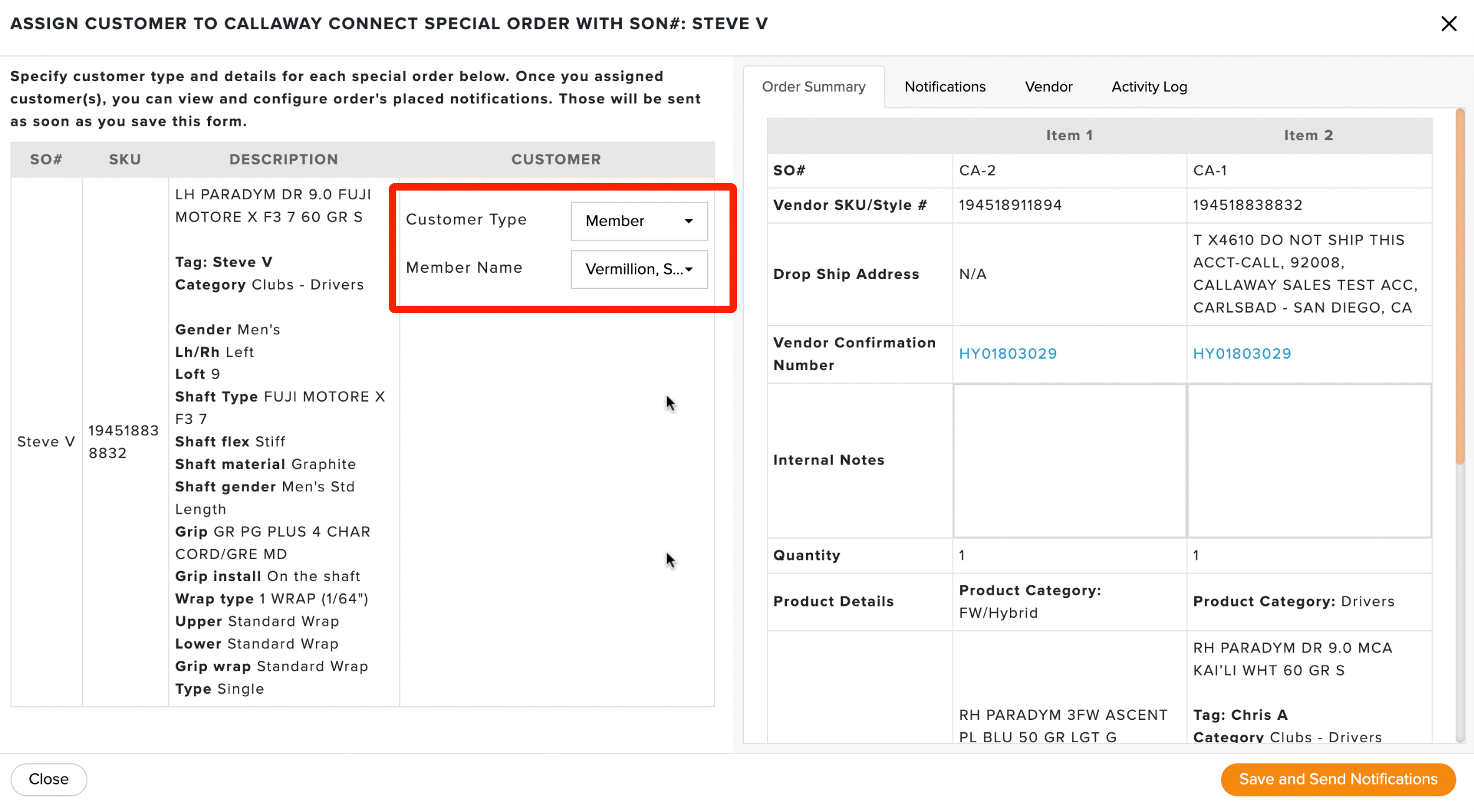Screen dimensions: 1474x812
Task: Click the DESCRIPTION column header
Action: pyautogui.click(x=283, y=159)
